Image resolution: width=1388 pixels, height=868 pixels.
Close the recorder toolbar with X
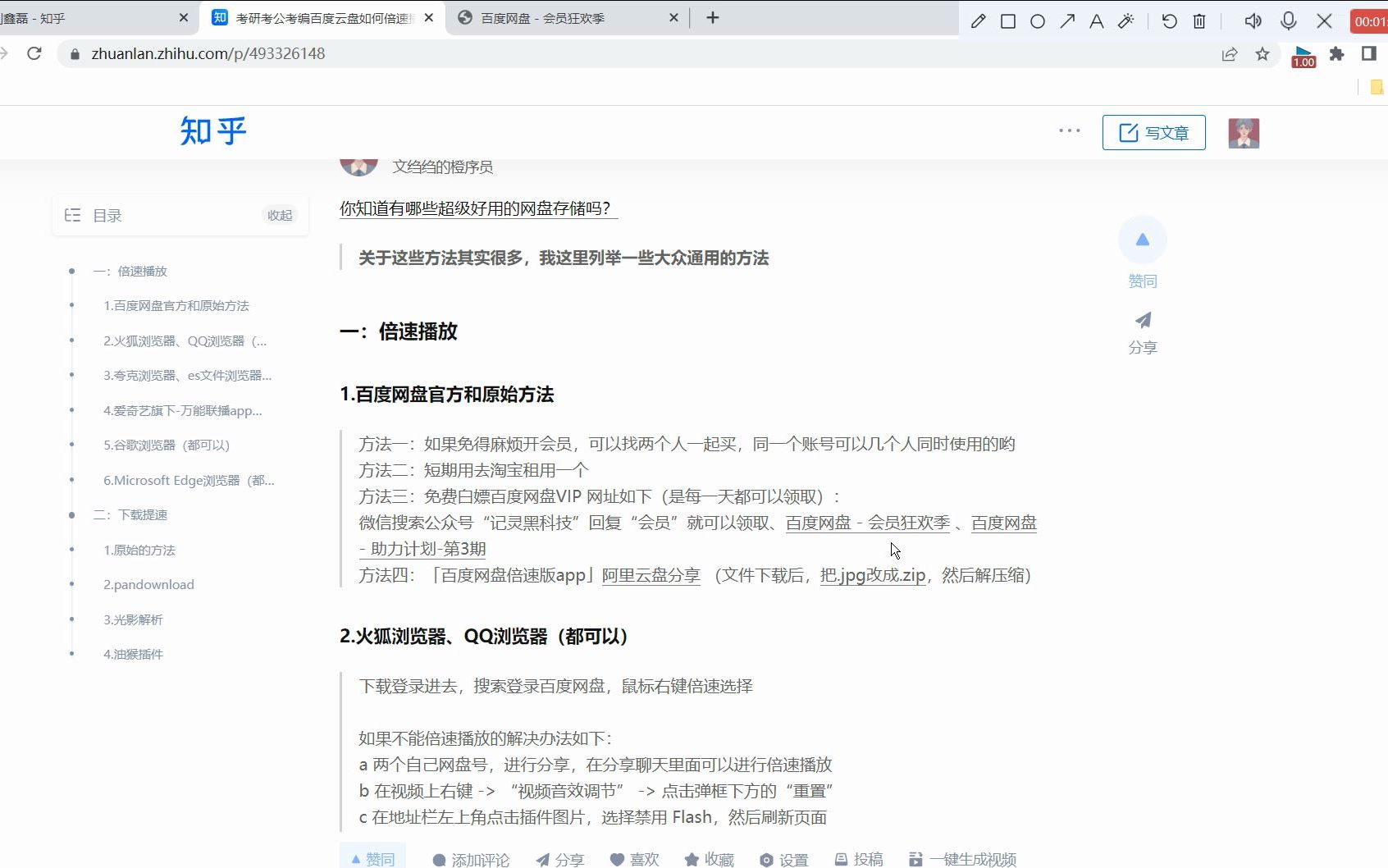(1324, 21)
